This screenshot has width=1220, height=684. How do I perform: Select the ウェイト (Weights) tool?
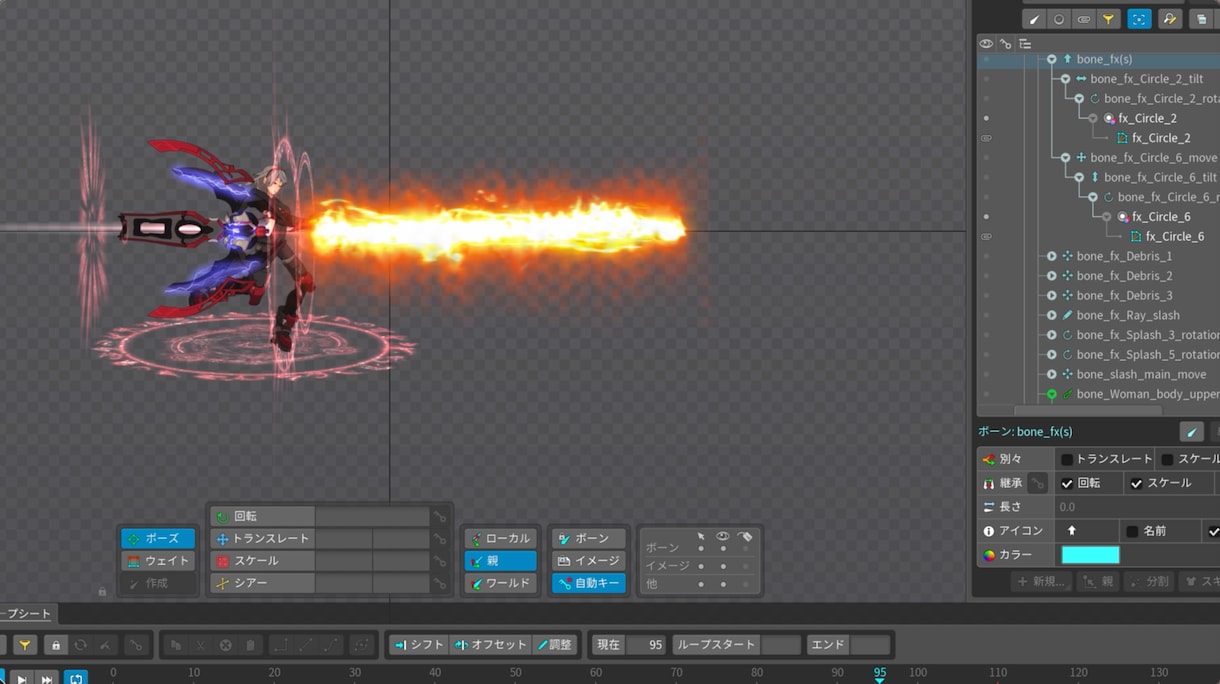[x=158, y=561]
